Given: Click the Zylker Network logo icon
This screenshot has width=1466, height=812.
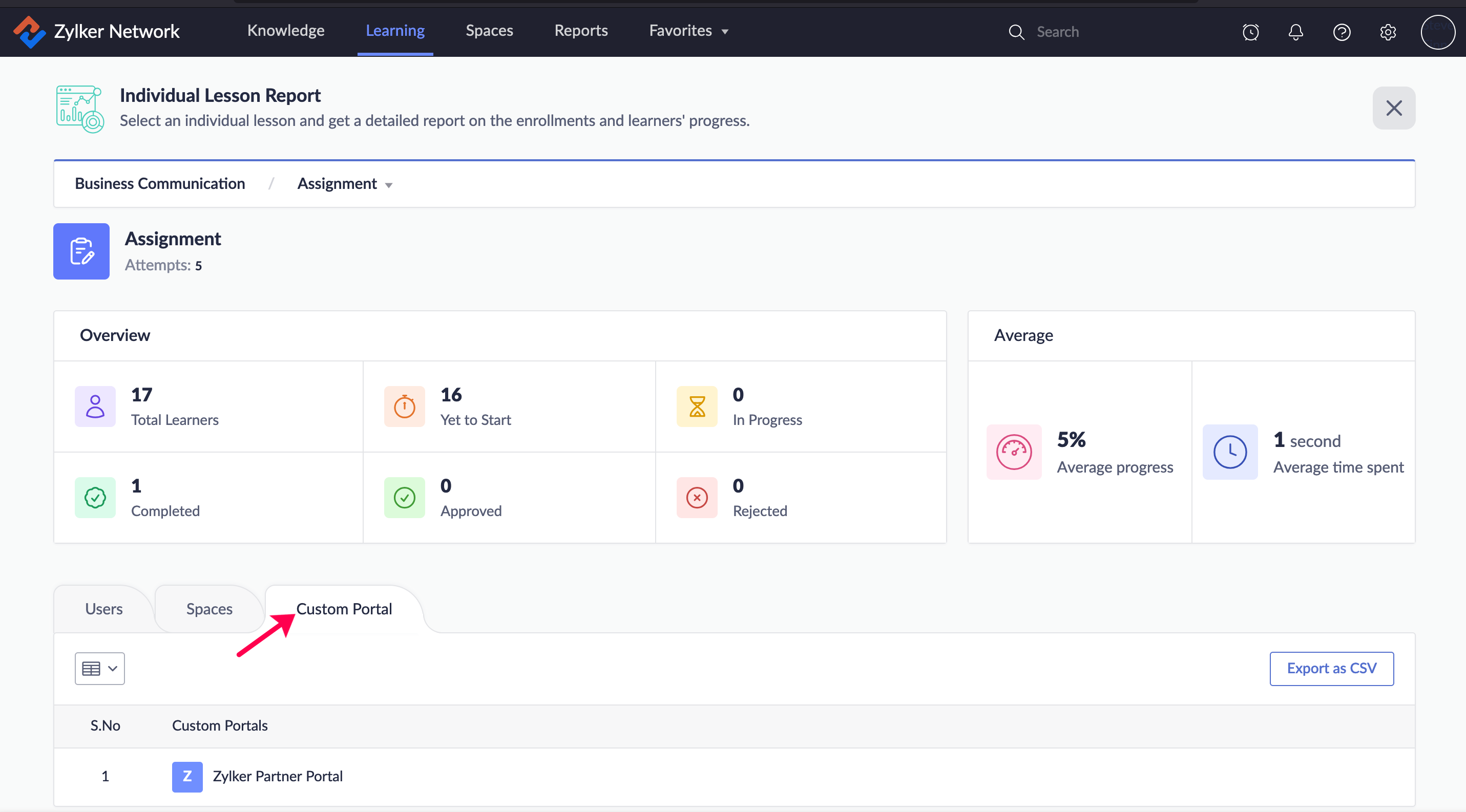Looking at the screenshot, I should point(29,32).
